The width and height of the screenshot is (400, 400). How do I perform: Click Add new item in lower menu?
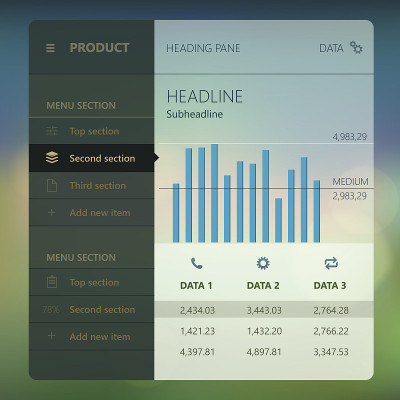click(92, 336)
